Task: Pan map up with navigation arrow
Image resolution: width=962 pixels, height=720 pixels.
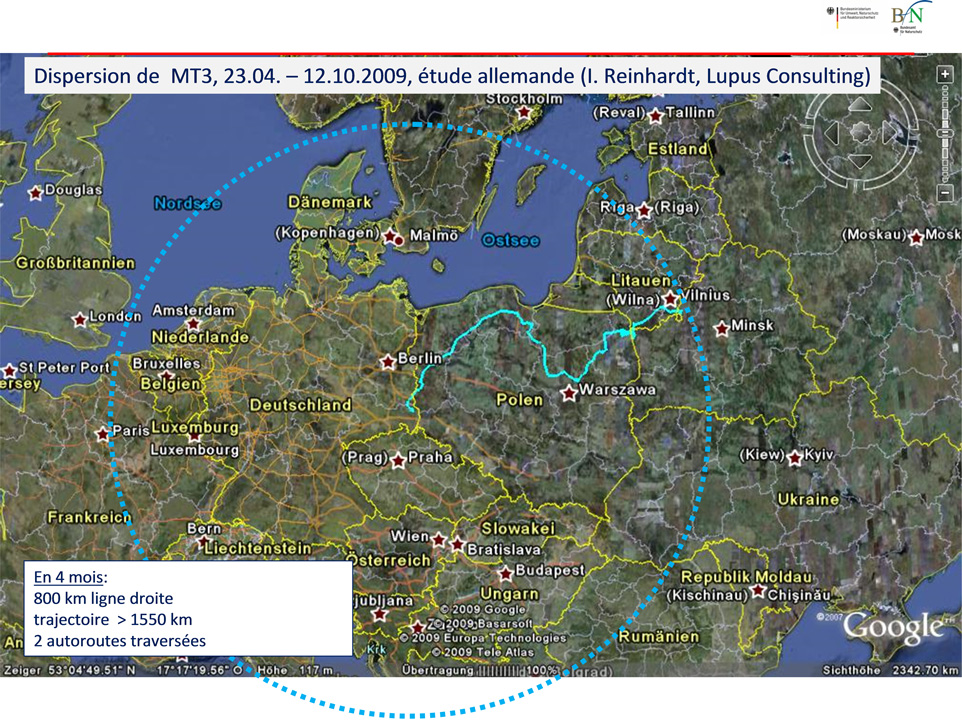Action: pyautogui.click(x=860, y=105)
